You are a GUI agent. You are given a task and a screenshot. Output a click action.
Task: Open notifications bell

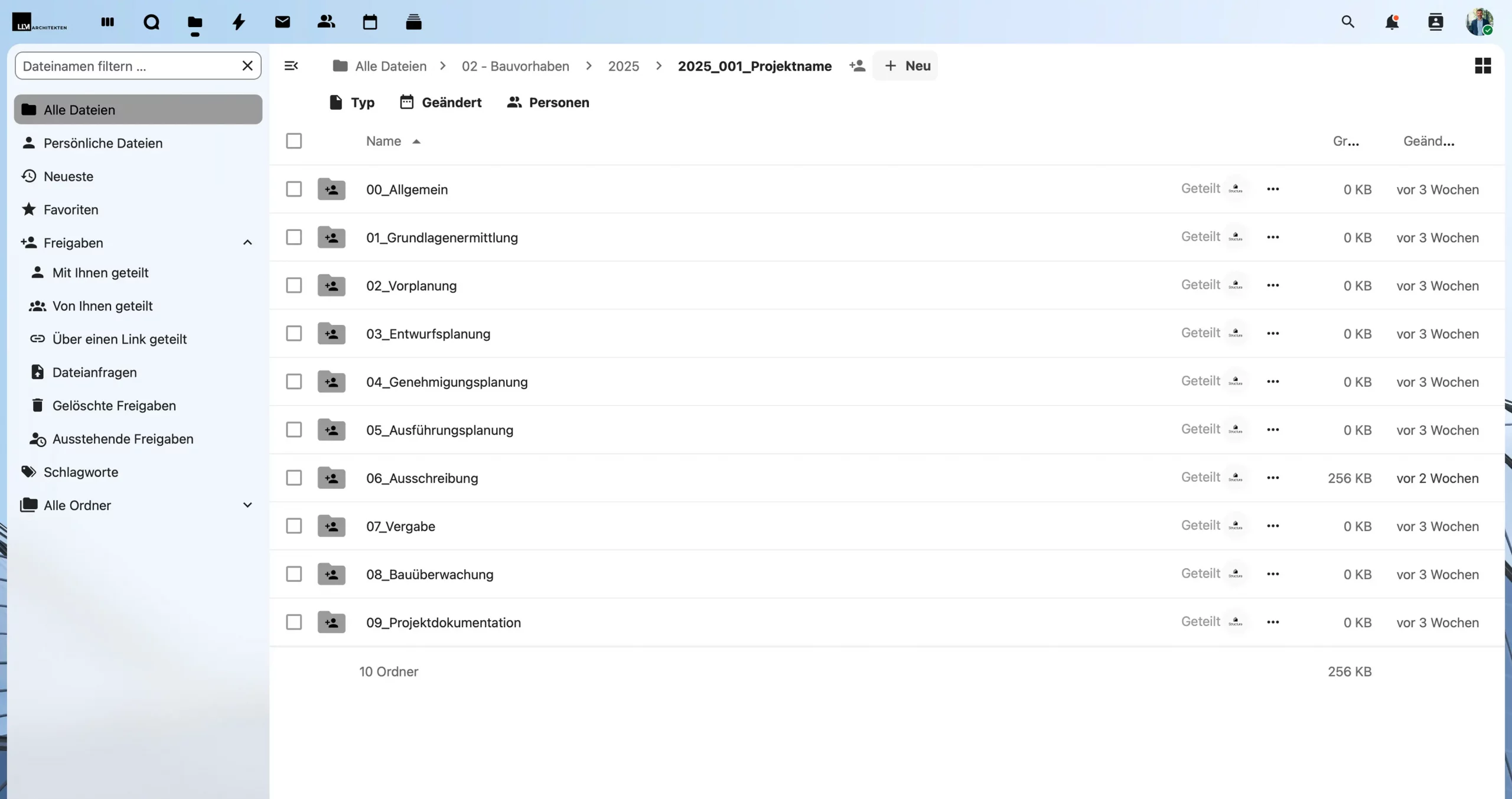pyautogui.click(x=1393, y=22)
